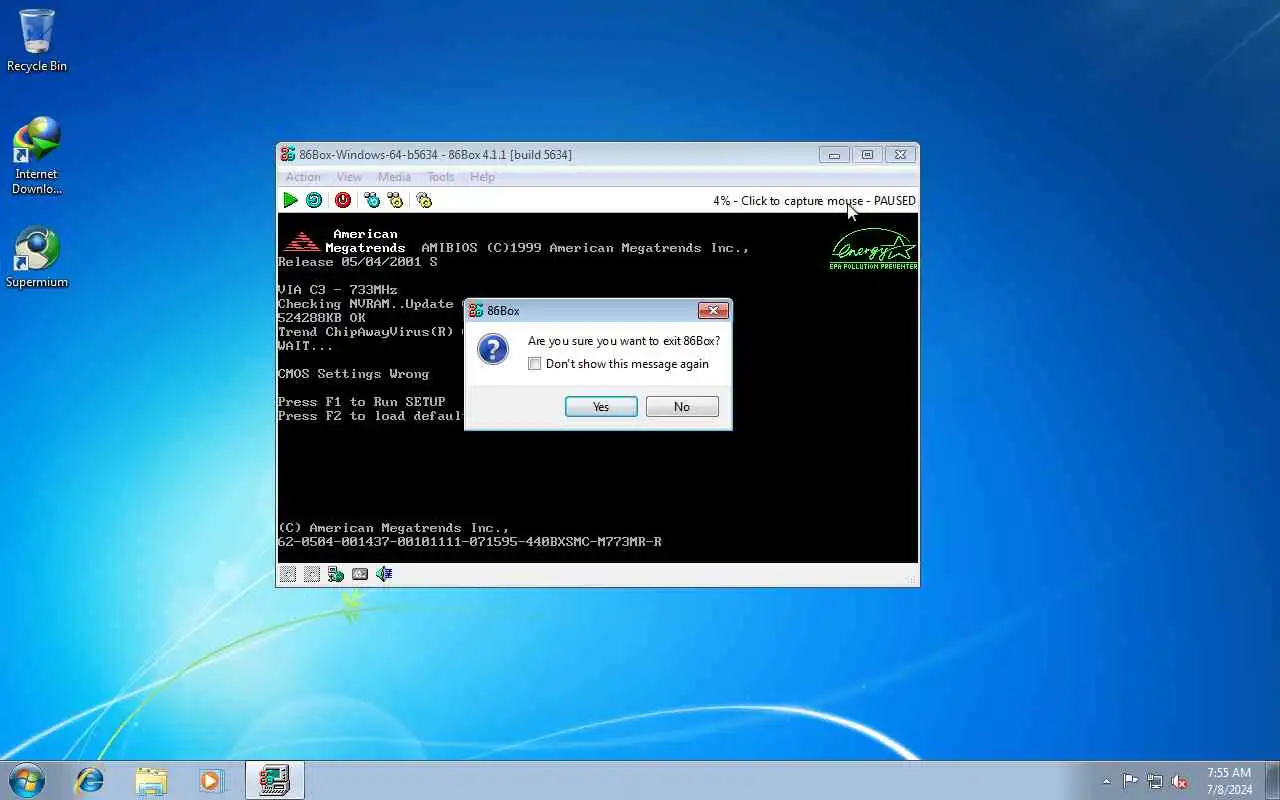Click No to cancel exiting
Image resolution: width=1280 pixels, height=800 pixels.
(x=682, y=407)
